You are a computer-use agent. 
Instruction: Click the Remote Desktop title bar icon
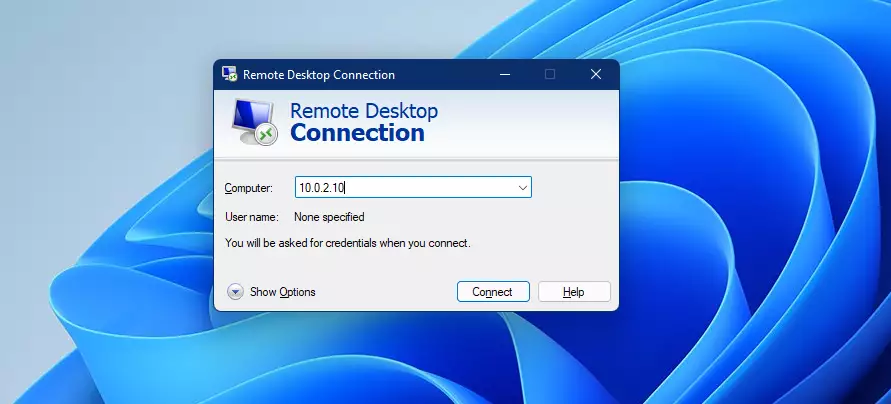point(230,74)
